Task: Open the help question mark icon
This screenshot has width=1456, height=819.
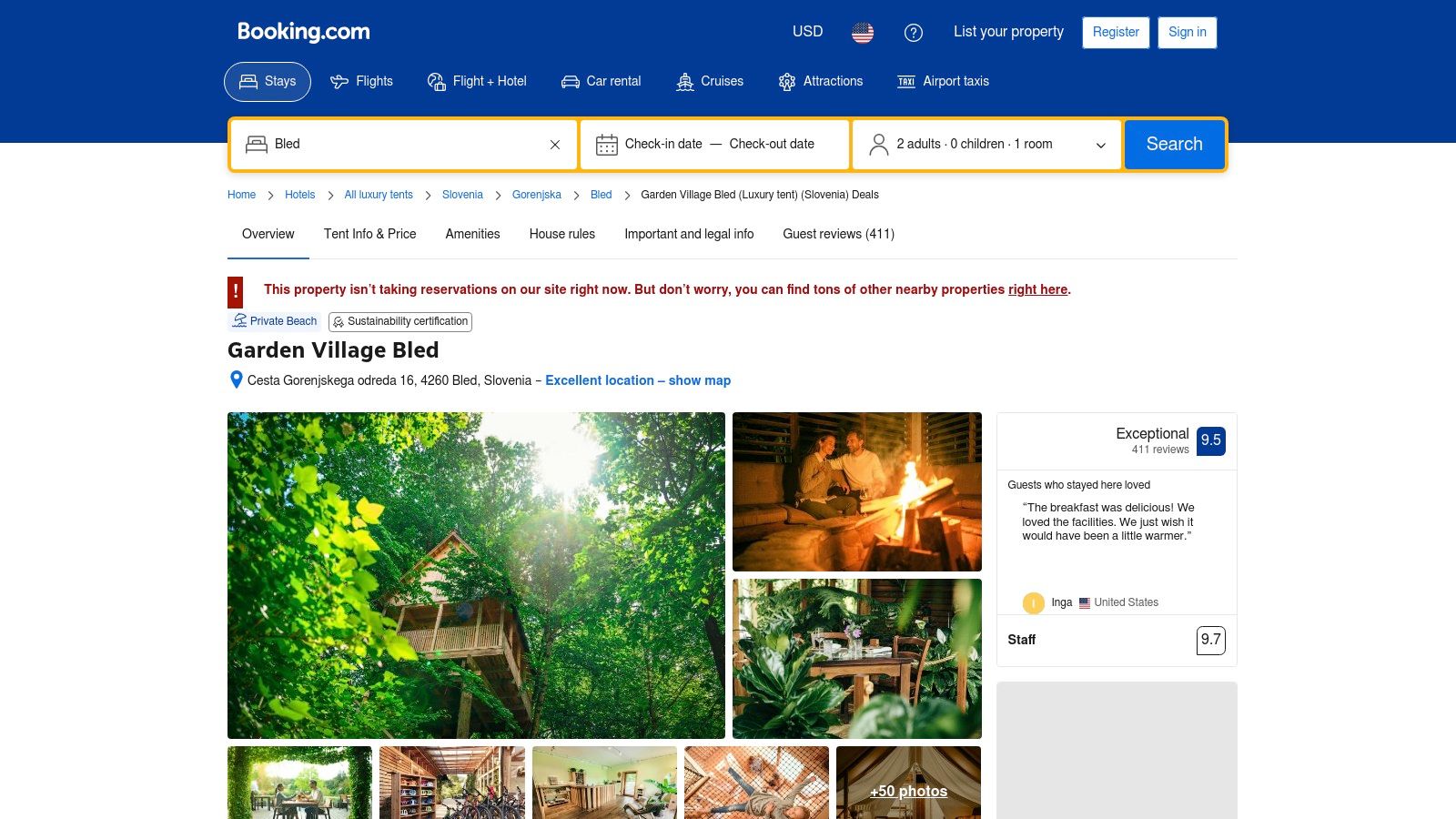Action: click(915, 33)
